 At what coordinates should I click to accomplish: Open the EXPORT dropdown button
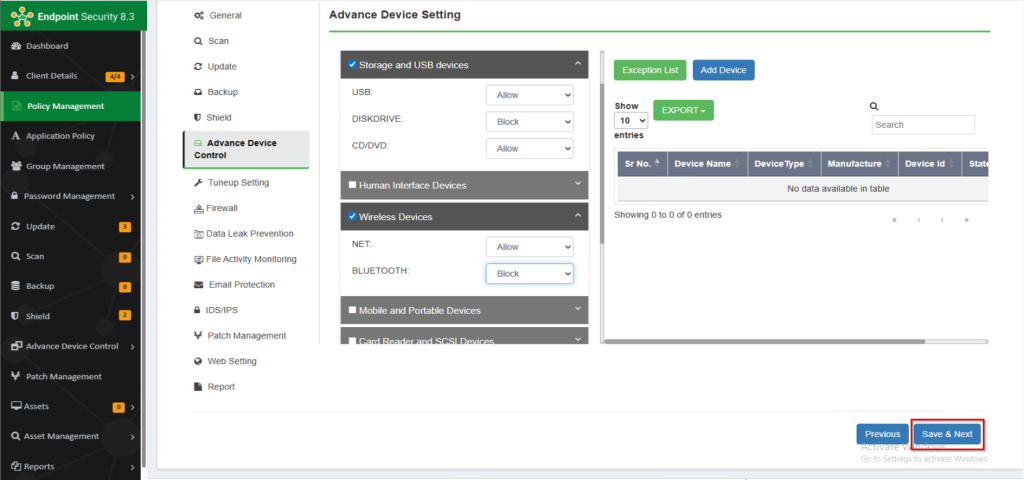click(683, 110)
